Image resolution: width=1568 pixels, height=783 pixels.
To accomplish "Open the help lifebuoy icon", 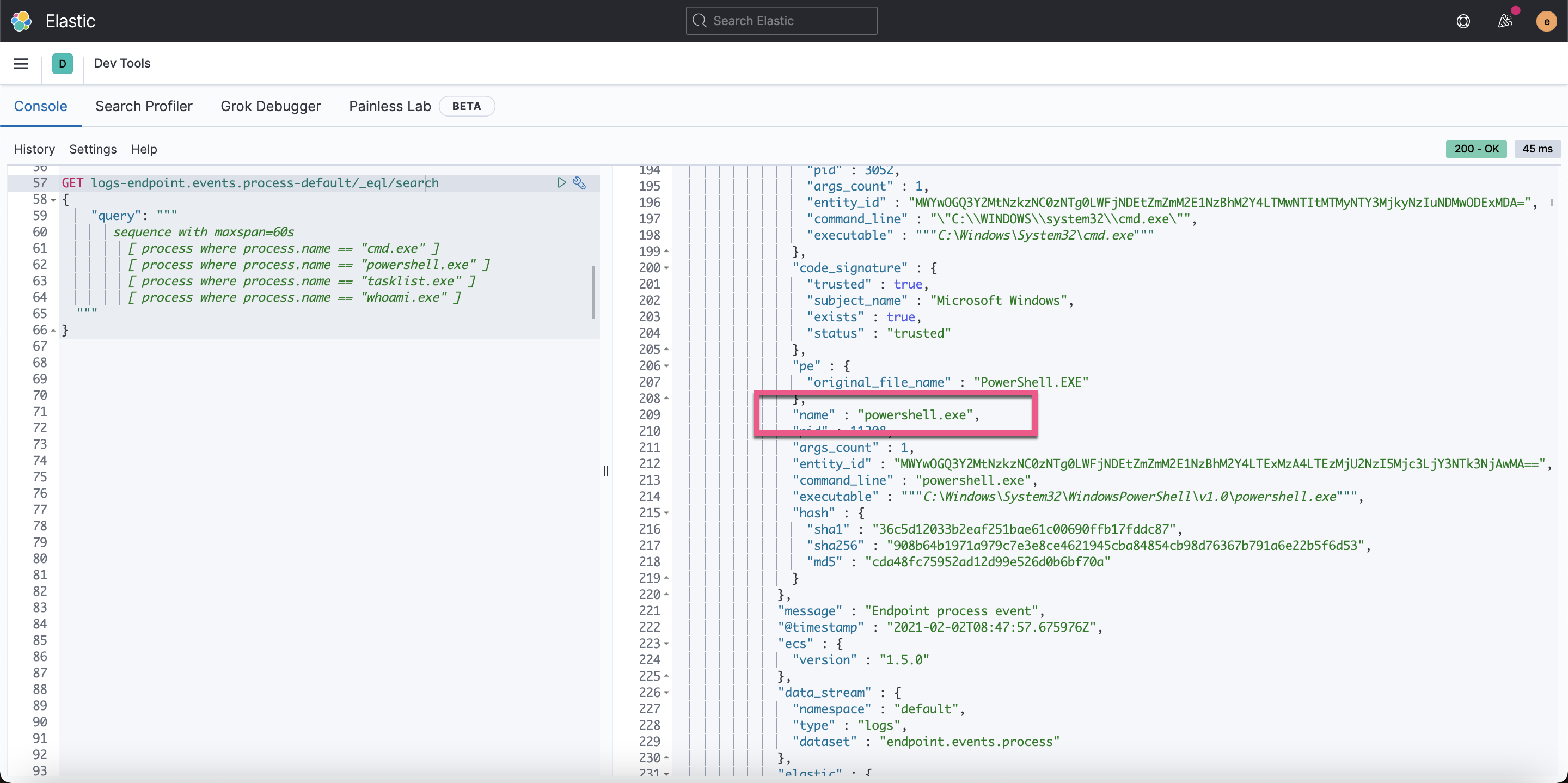I will (1463, 21).
